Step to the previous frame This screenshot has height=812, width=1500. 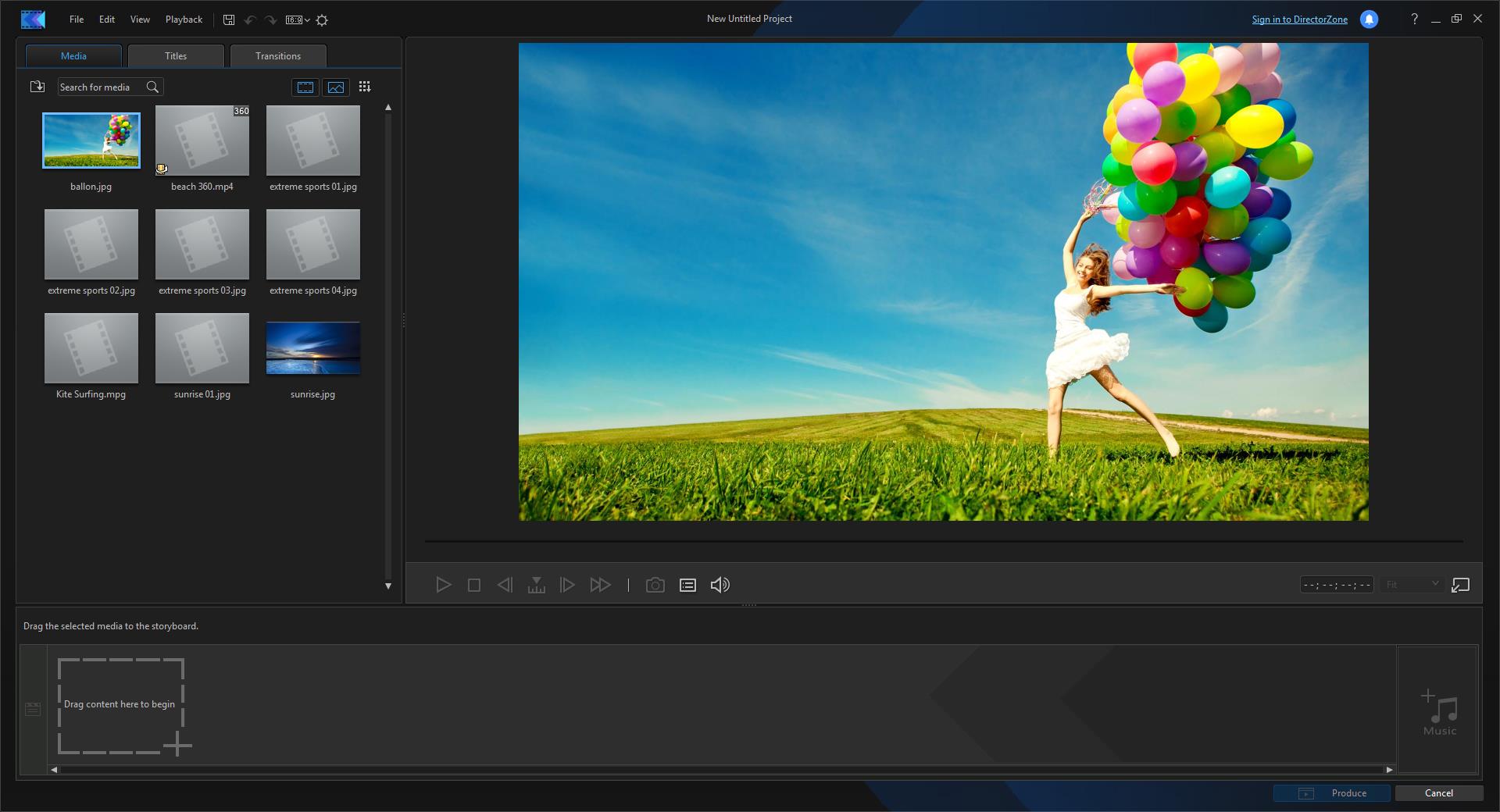[x=505, y=585]
